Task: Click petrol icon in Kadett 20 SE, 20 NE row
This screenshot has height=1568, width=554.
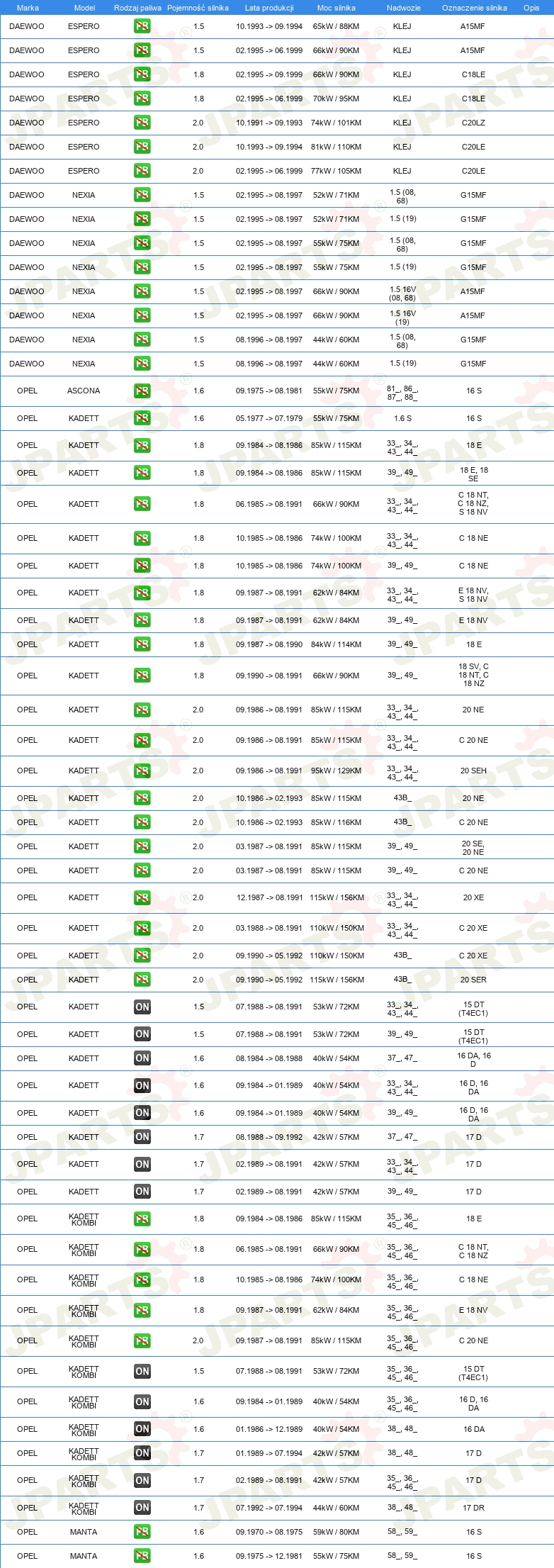Action: [x=142, y=846]
